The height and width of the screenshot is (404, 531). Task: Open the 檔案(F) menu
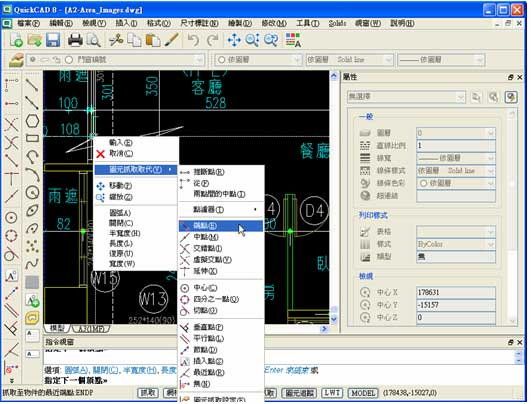[x=28, y=23]
